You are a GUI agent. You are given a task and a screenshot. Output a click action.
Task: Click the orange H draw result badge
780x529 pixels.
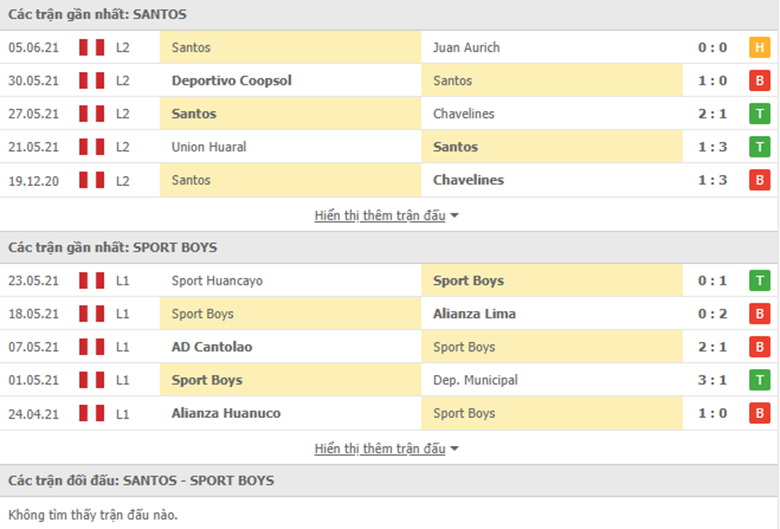pos(760,47)
